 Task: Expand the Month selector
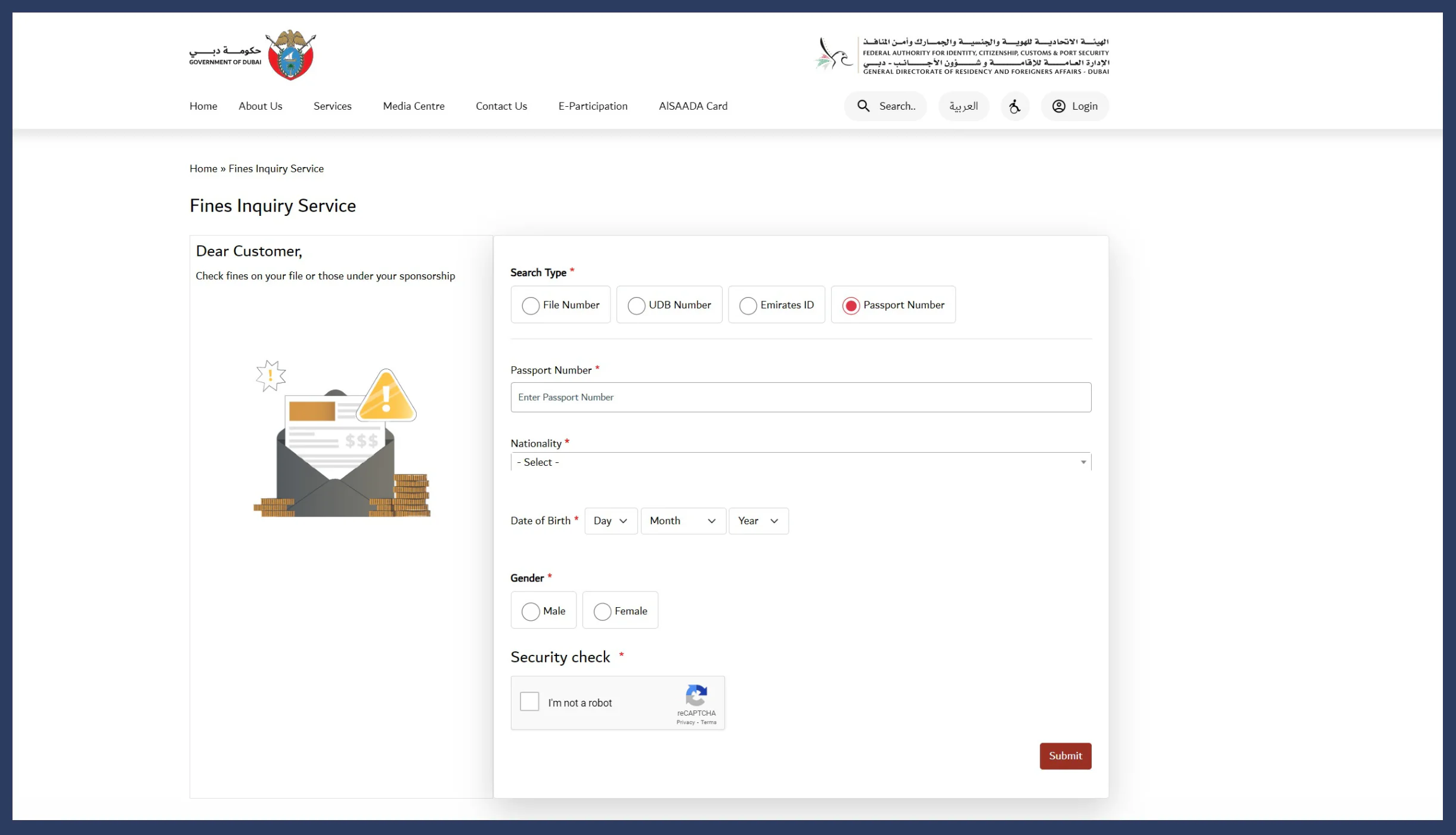click(x=683, y=520)
